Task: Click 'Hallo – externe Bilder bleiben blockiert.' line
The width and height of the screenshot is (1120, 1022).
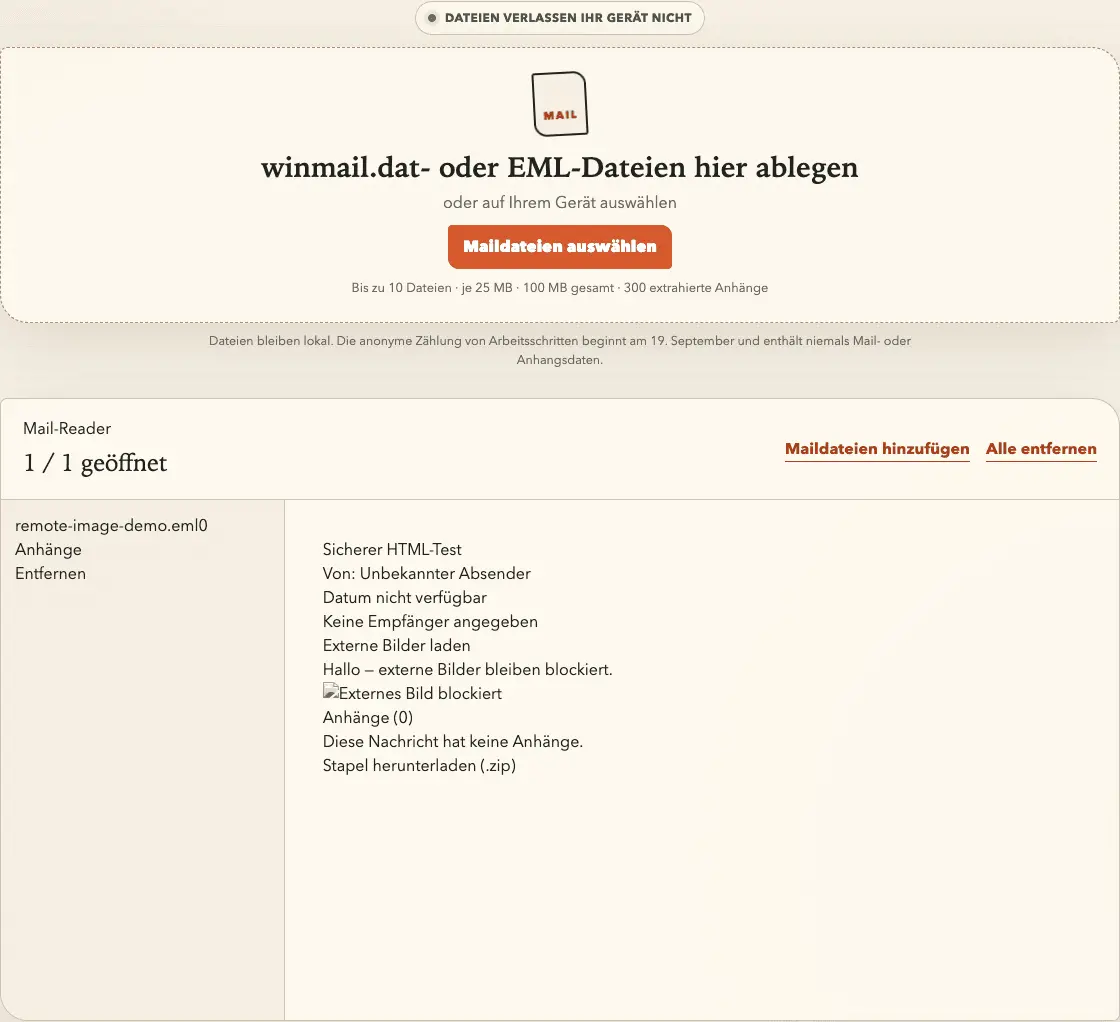Action: click(x=468, y=670)
